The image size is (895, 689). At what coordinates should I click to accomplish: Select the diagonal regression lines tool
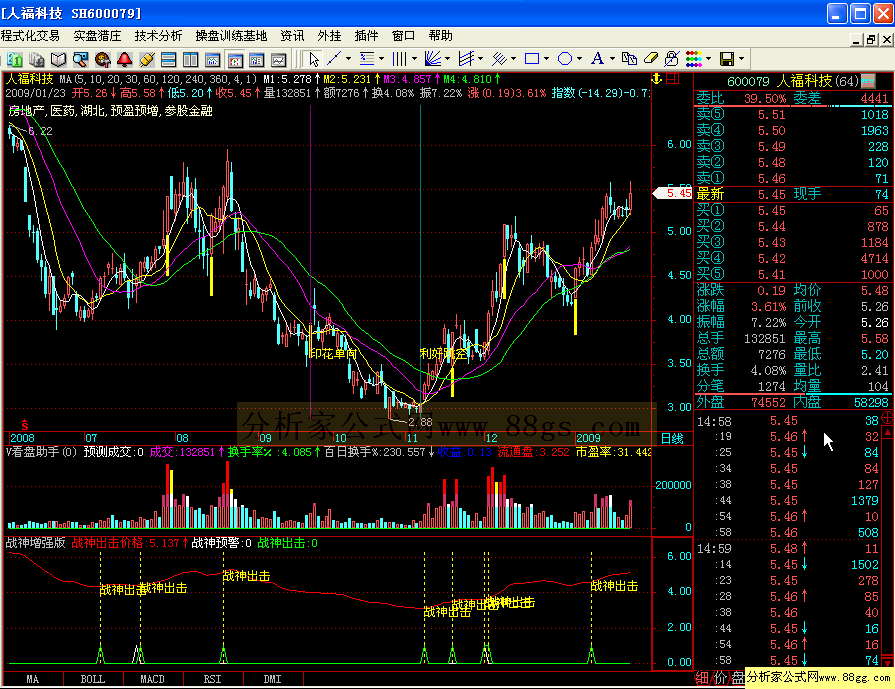[499, 59]
